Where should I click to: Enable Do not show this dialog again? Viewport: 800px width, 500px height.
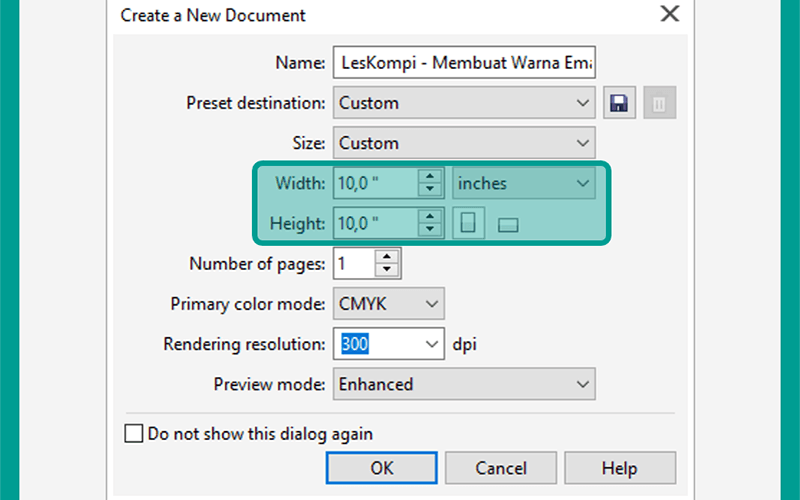click(134, 434)
